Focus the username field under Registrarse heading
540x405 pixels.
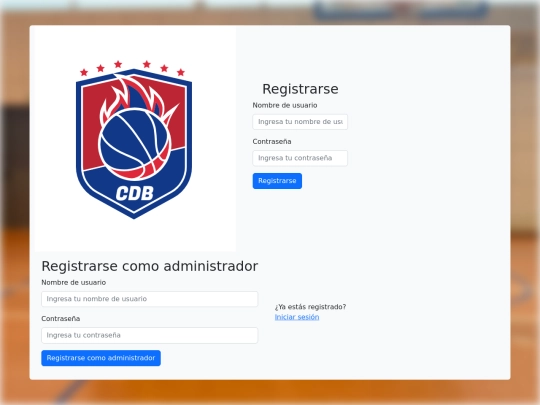click(x=300, y=122)
